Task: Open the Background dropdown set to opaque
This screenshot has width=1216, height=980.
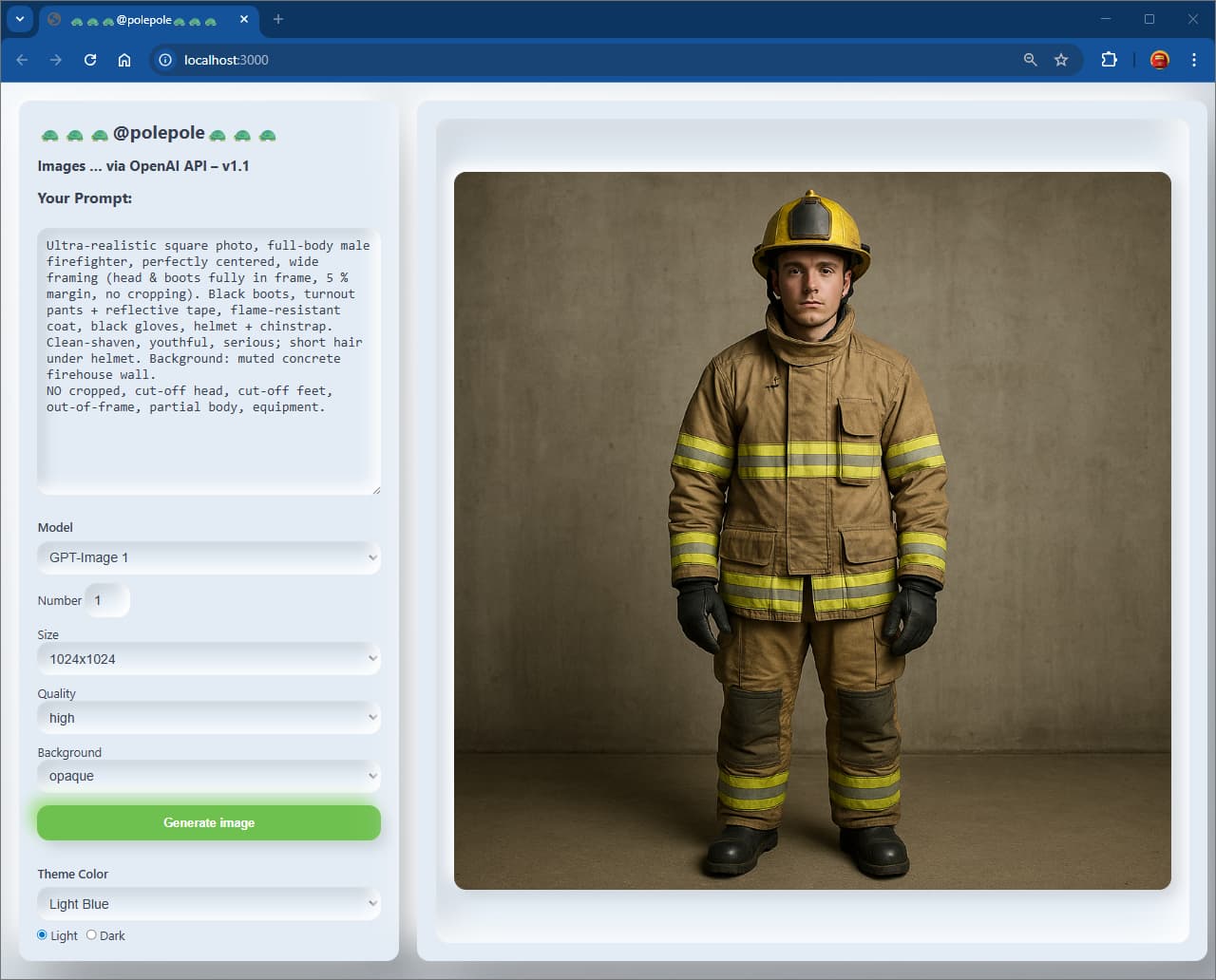Action: click(x=209, y=776)
